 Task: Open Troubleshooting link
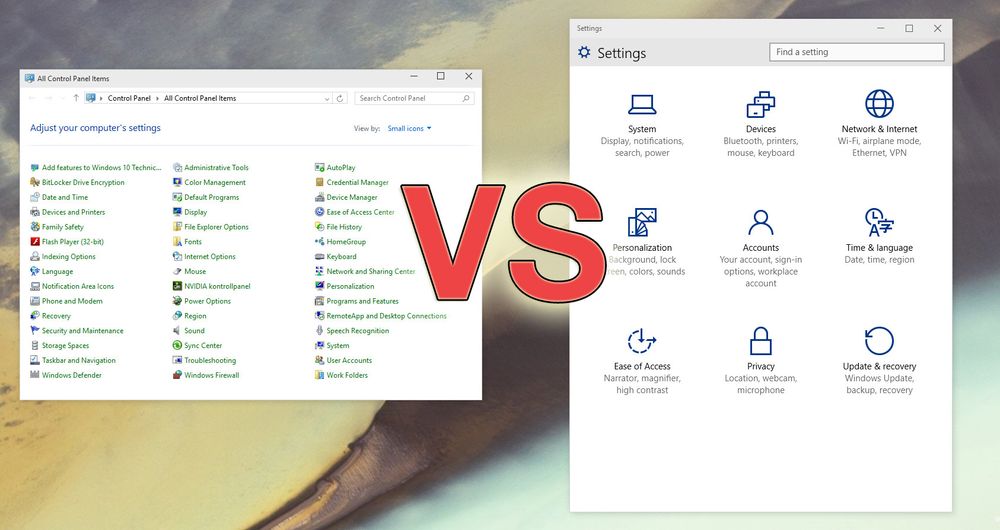tap(210, 360)
